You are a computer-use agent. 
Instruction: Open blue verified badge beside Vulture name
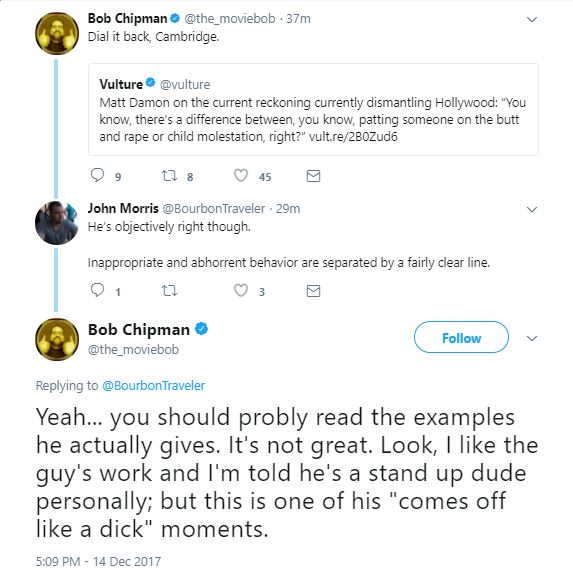coord(150,83)
